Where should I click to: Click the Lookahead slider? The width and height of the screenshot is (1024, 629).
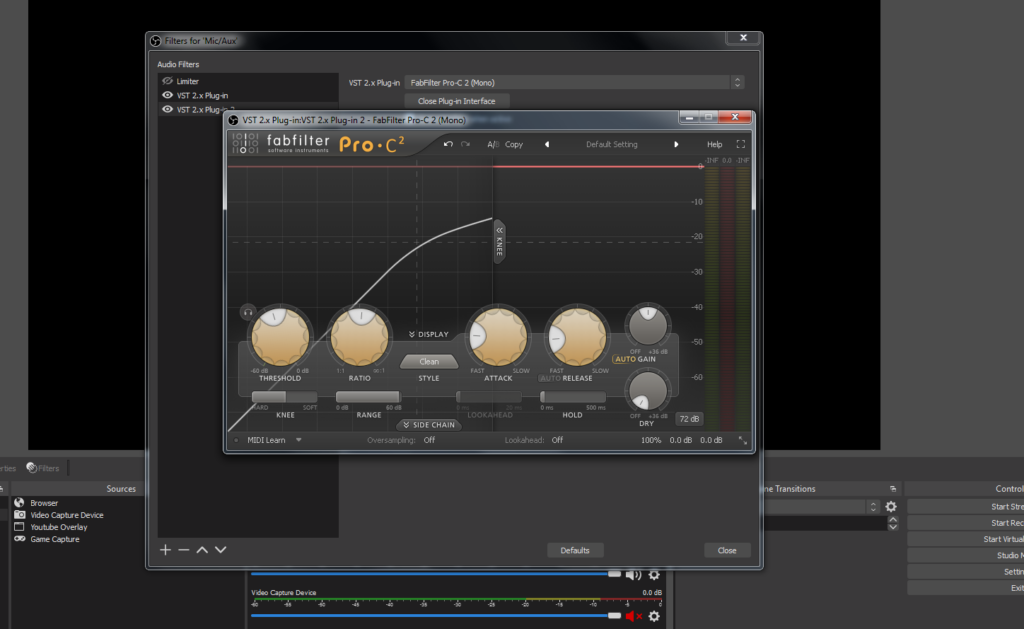point(489,396)
